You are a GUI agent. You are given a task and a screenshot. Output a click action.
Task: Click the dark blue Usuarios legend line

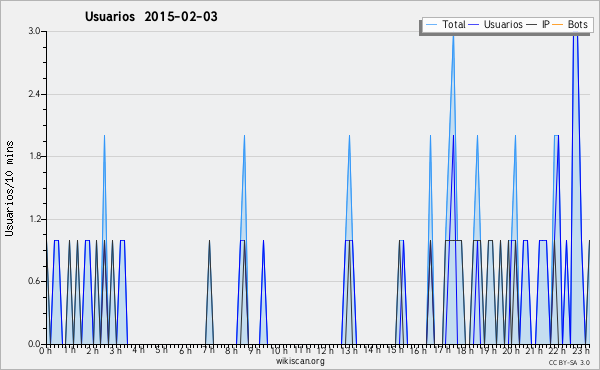474,25
